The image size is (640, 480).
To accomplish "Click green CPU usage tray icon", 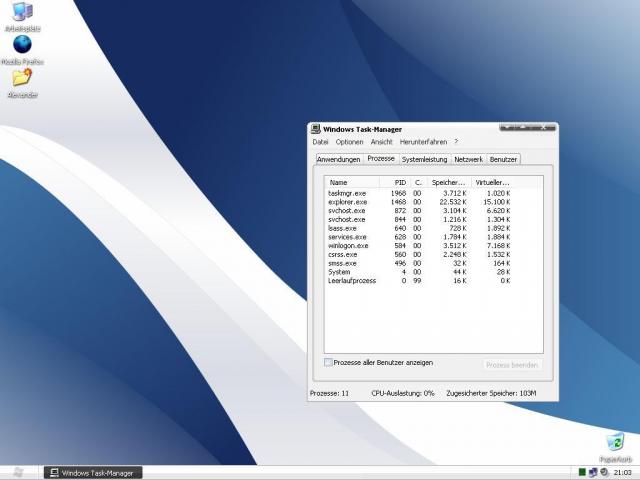I will (x=581, y=472).
